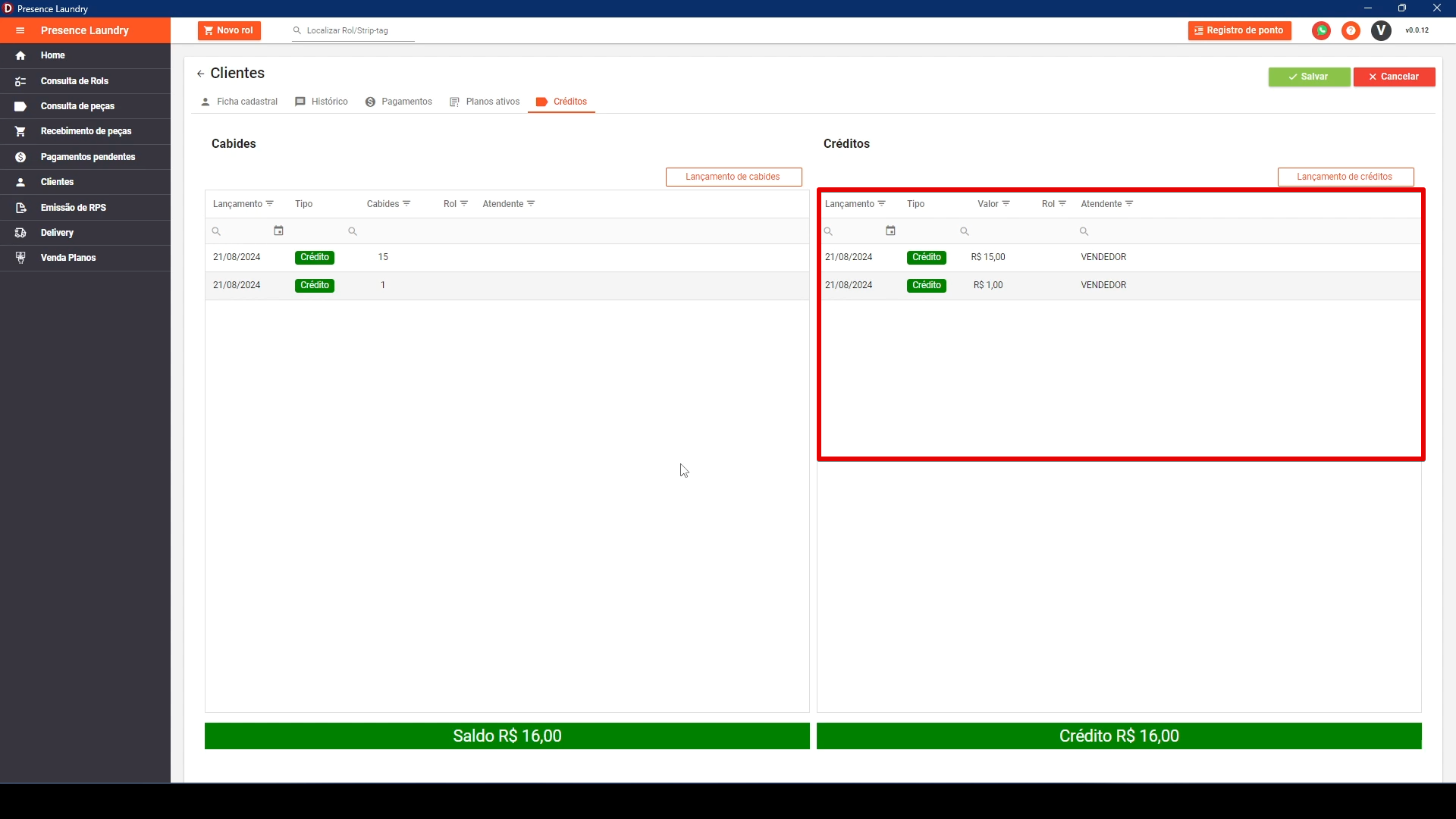The width and height of the screenshot is (1456, 819).
Task: Click the Venda Planos icon
Action: tap(20, 258)
